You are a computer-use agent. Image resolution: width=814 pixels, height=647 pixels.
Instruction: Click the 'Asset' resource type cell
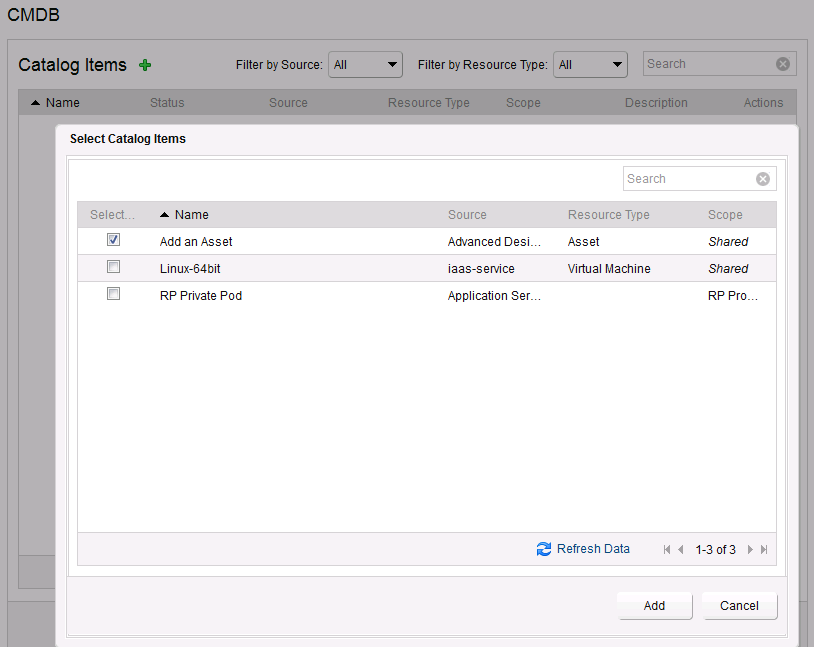[x=584, y=241]
